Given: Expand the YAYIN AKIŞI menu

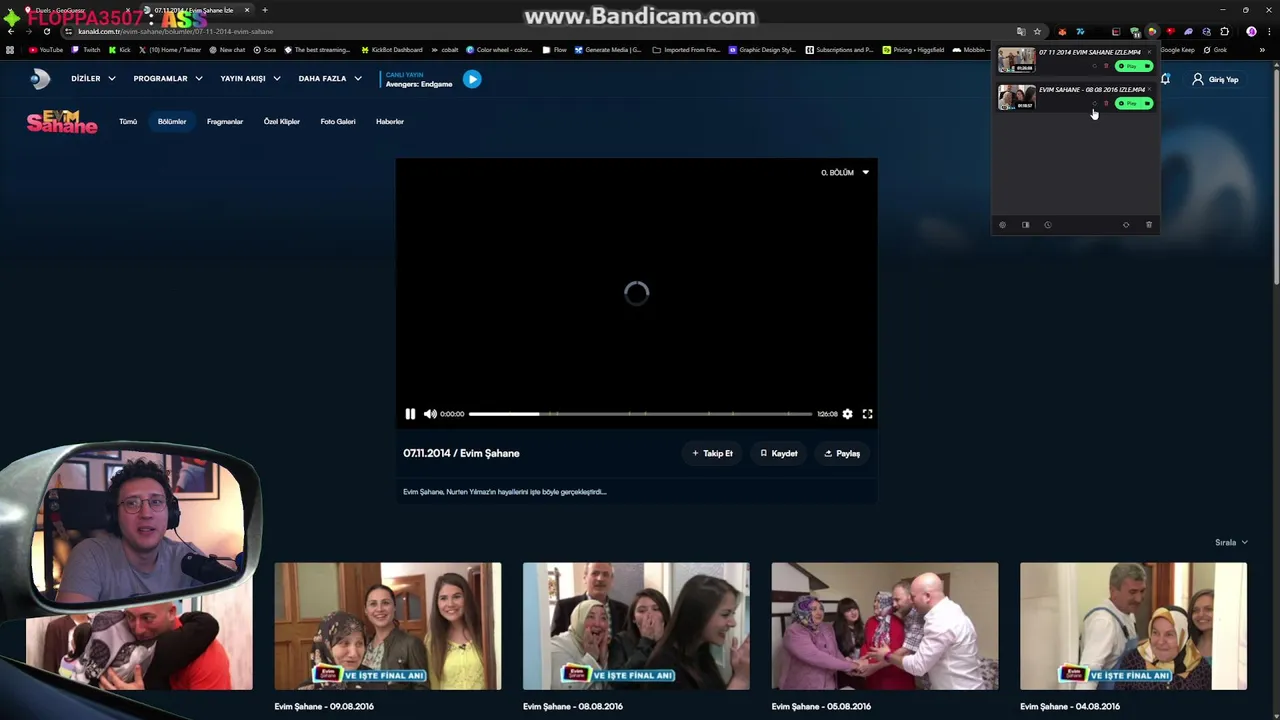Looking at the screenshot, I should pos(250,79).
